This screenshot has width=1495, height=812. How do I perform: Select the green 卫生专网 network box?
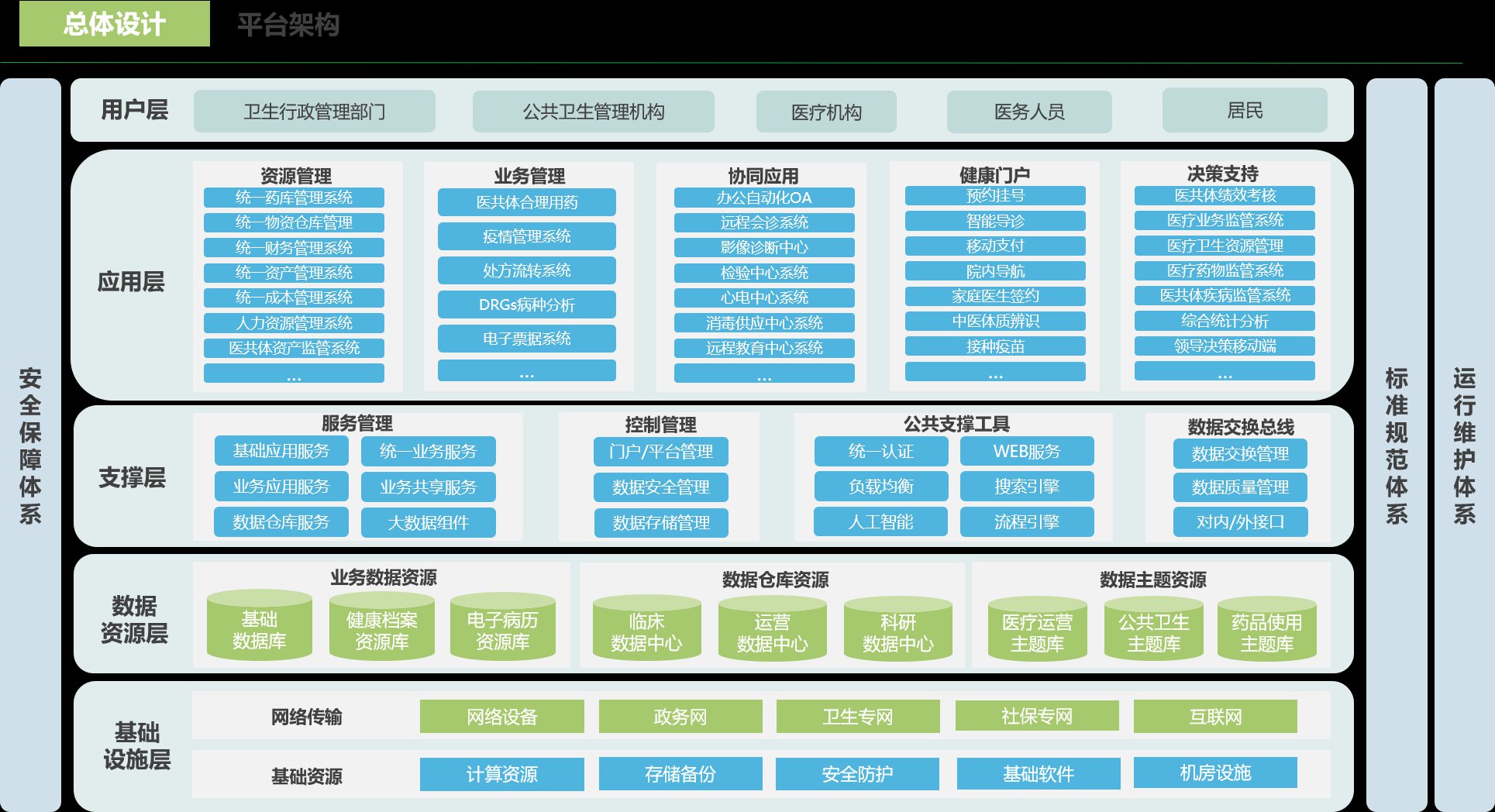click(858, 717)
